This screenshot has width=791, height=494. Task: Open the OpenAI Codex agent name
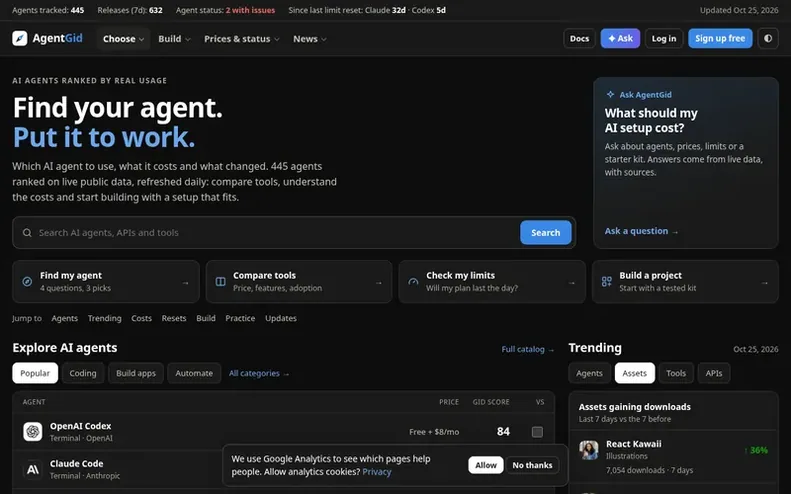(x=80, y=426)
